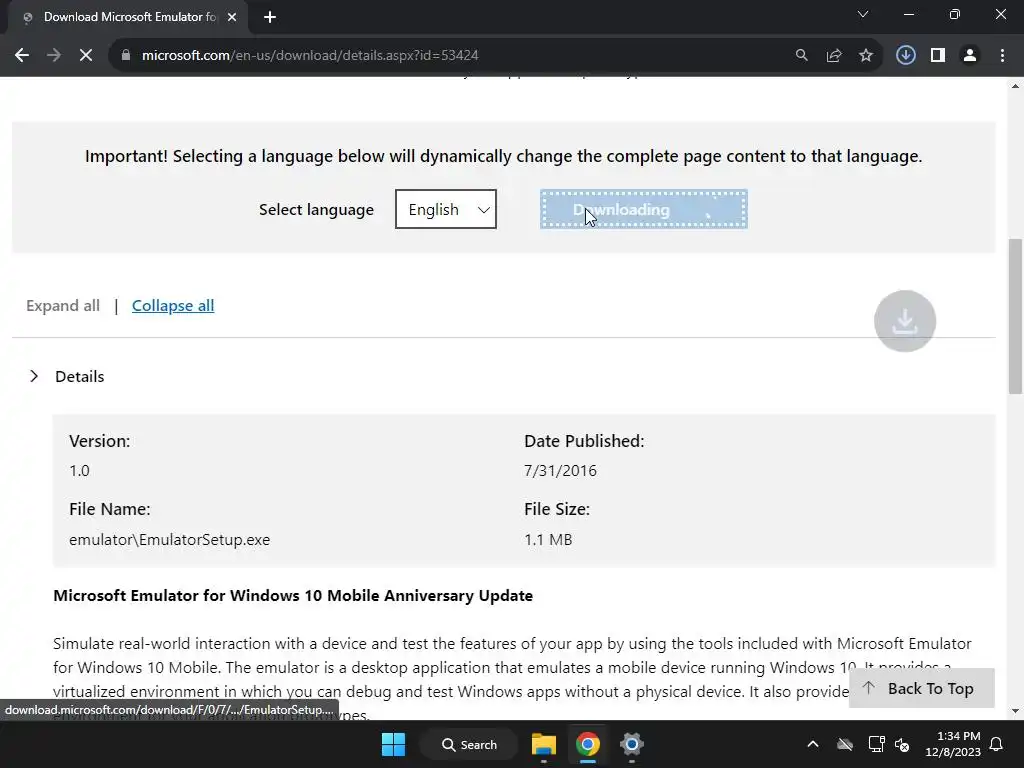The width and height of the screenshot is (1024, 768).
Task: Collapse the Details section chevron
Action: click(34, 376)
